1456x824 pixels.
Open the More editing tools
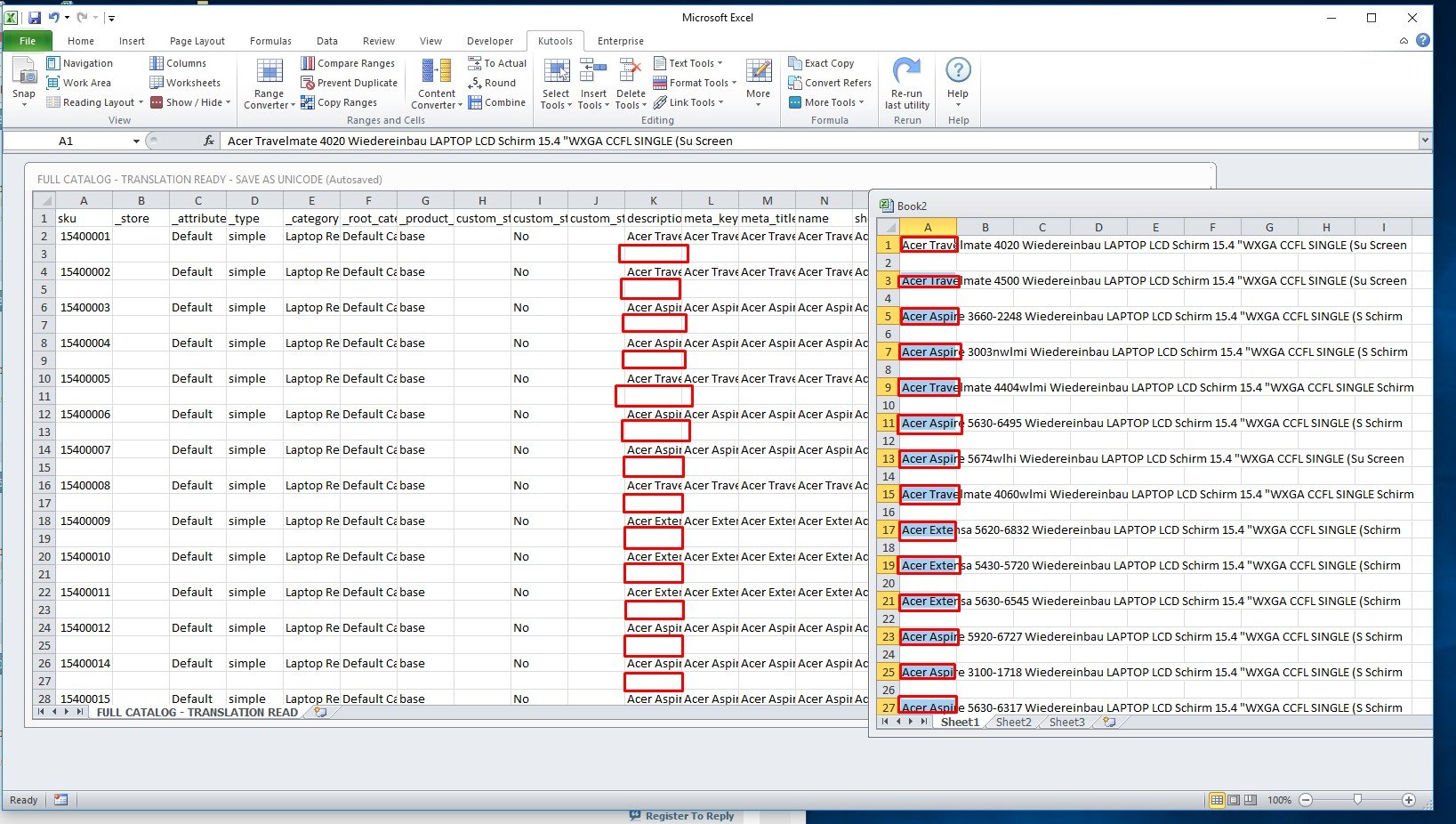pyautogui.click(x=759, y=82)
